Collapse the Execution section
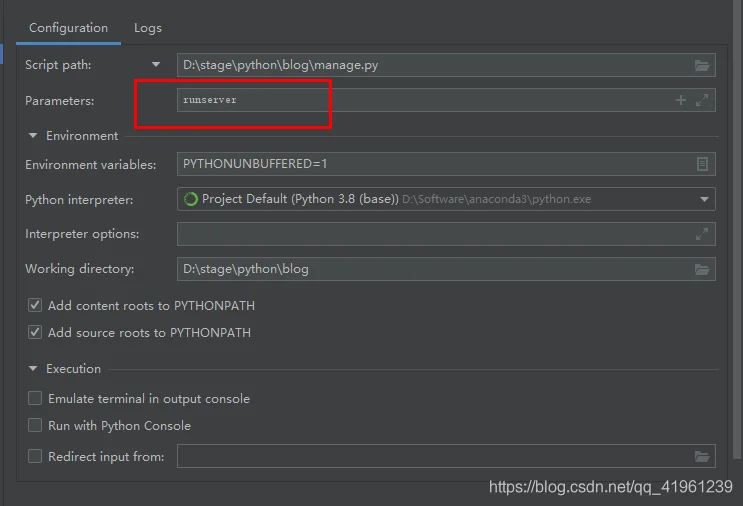The image size is (743, 506). tap(33, 369)
